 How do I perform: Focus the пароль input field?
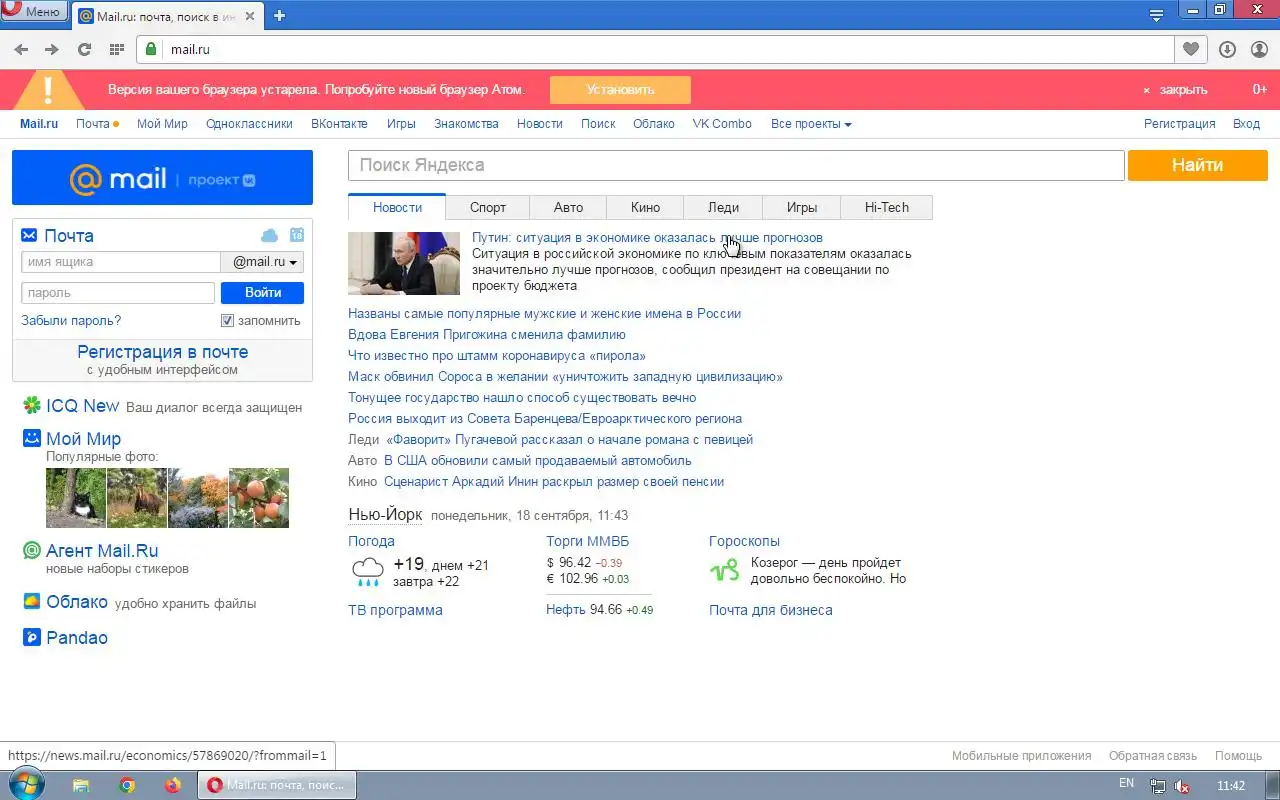(x=118, y=293)
